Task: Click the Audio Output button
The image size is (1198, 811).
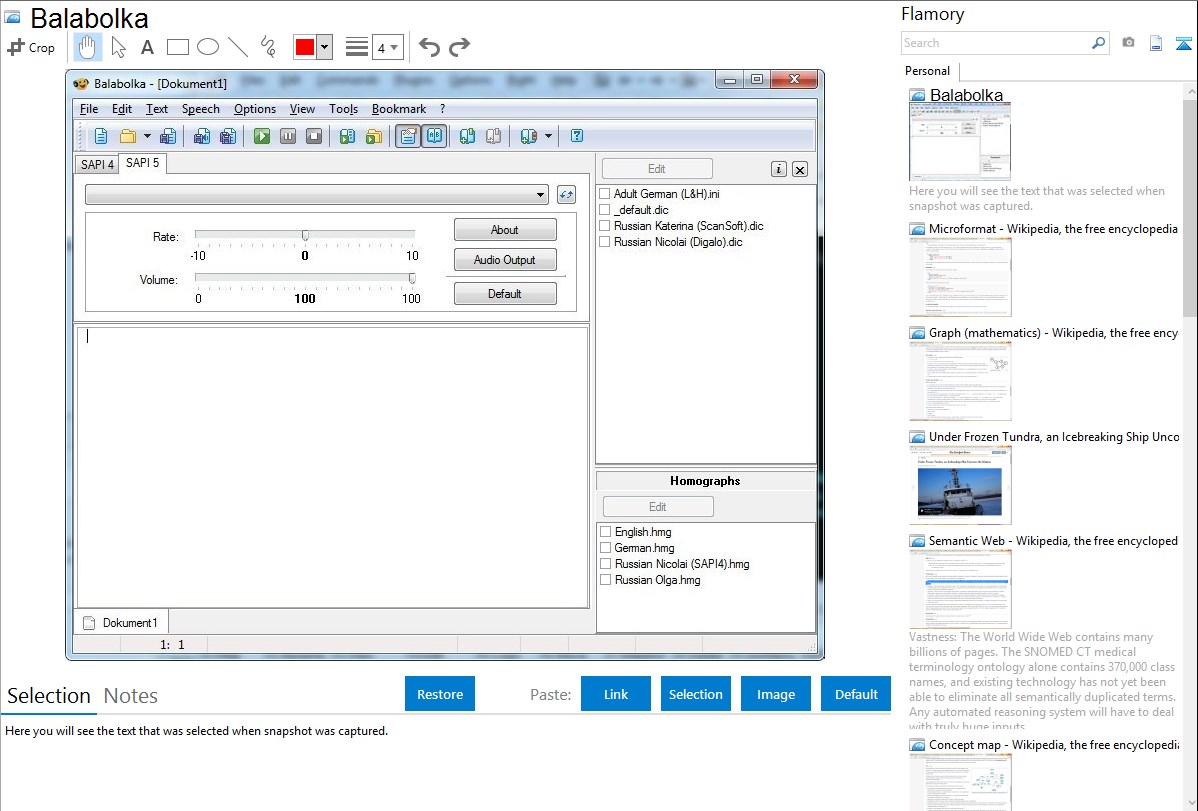Action: [505, 260]
